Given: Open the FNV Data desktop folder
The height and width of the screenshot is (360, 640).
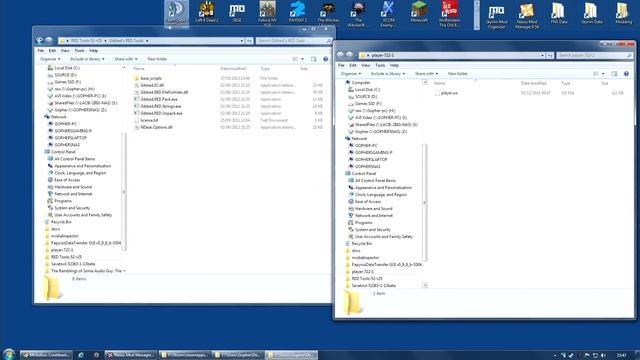Looking at the screenshot, I should [558, 14].
